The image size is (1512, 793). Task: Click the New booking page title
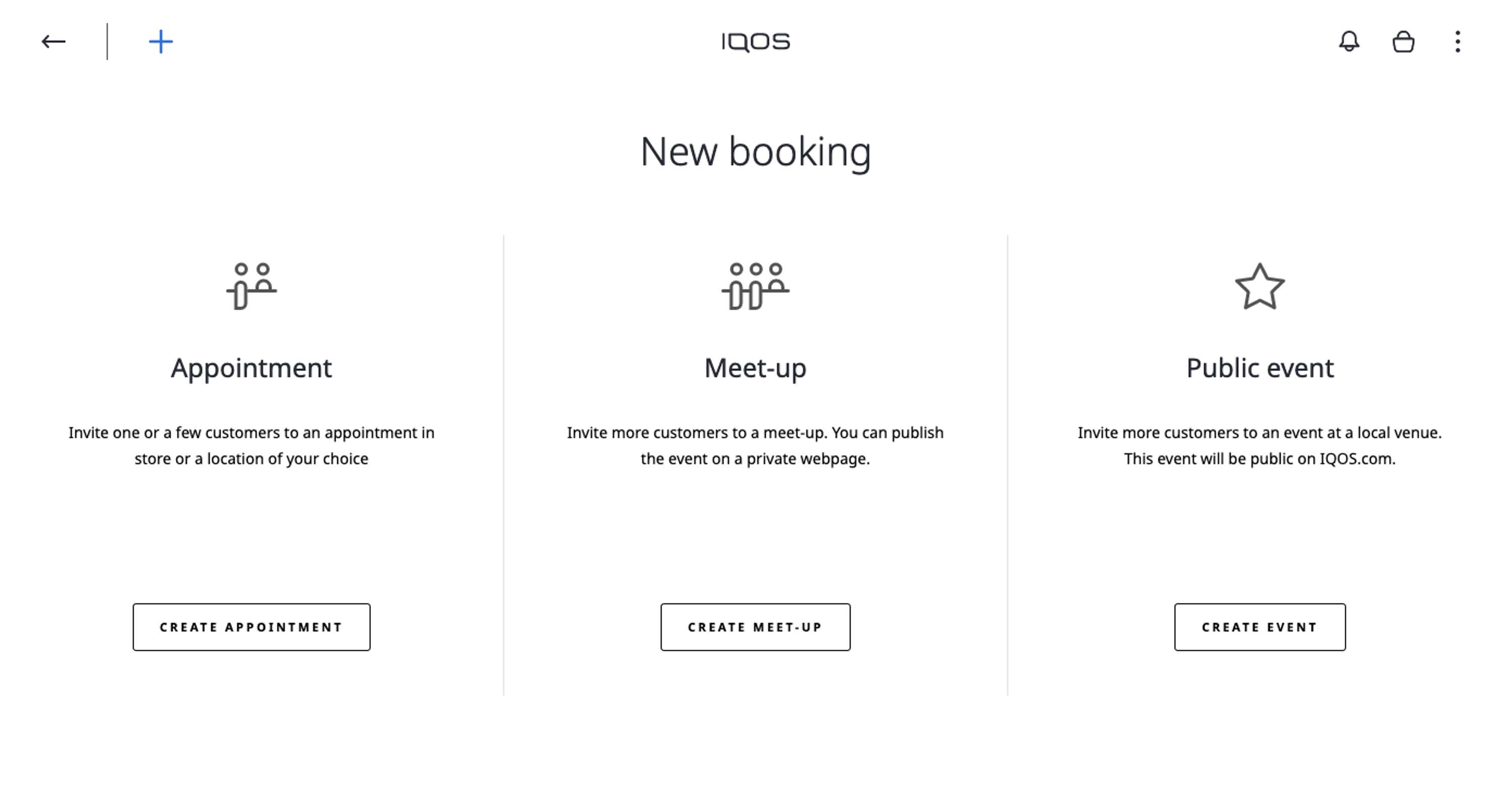(x=755, y=152)
